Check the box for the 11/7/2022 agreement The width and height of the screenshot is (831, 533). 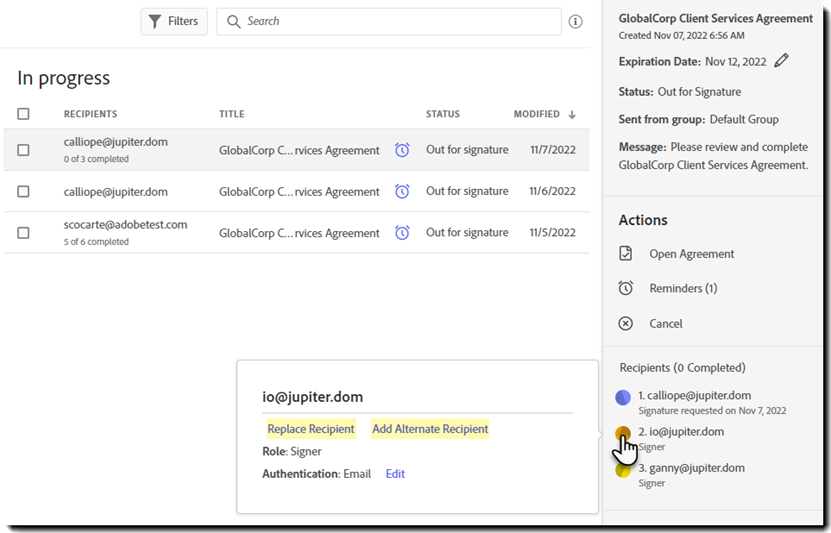[x=24, y=150]
